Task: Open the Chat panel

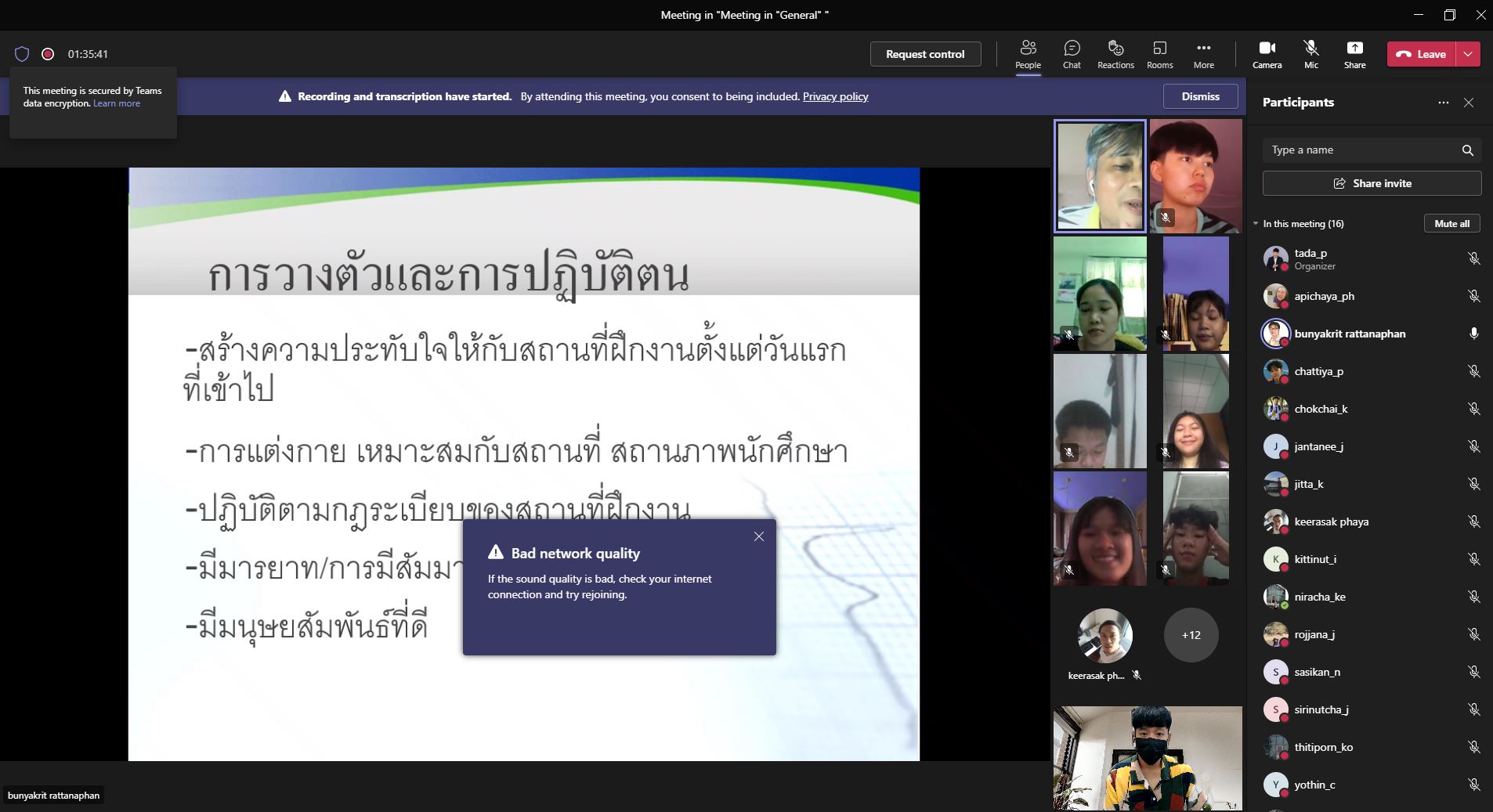Action: (1072, 54)
